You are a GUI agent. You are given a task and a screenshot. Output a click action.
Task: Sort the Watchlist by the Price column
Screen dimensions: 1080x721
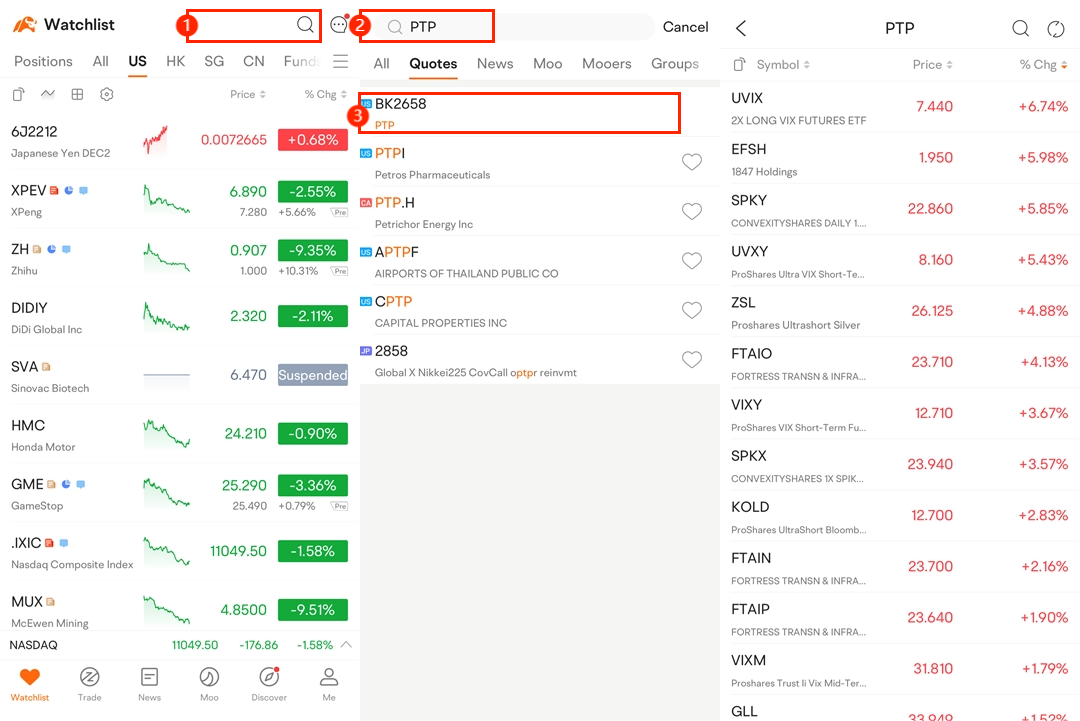pyautogui.click(x=248, y=94)
